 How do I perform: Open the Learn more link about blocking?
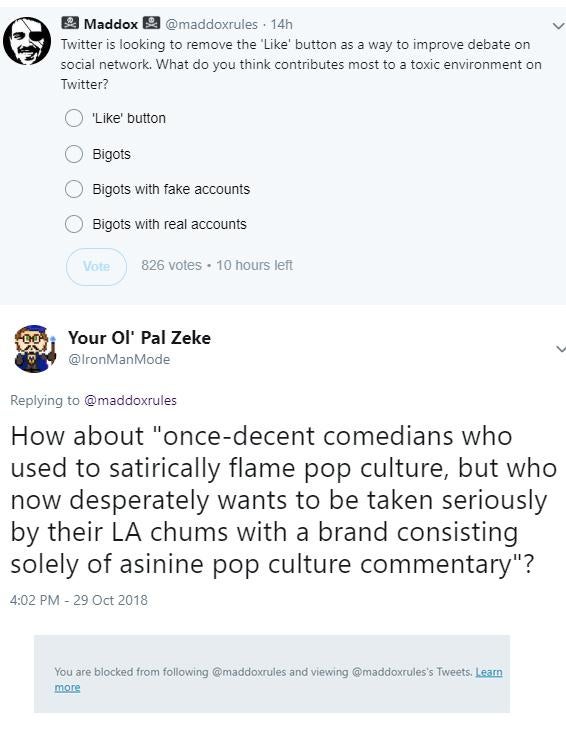[x=489, y=672]
